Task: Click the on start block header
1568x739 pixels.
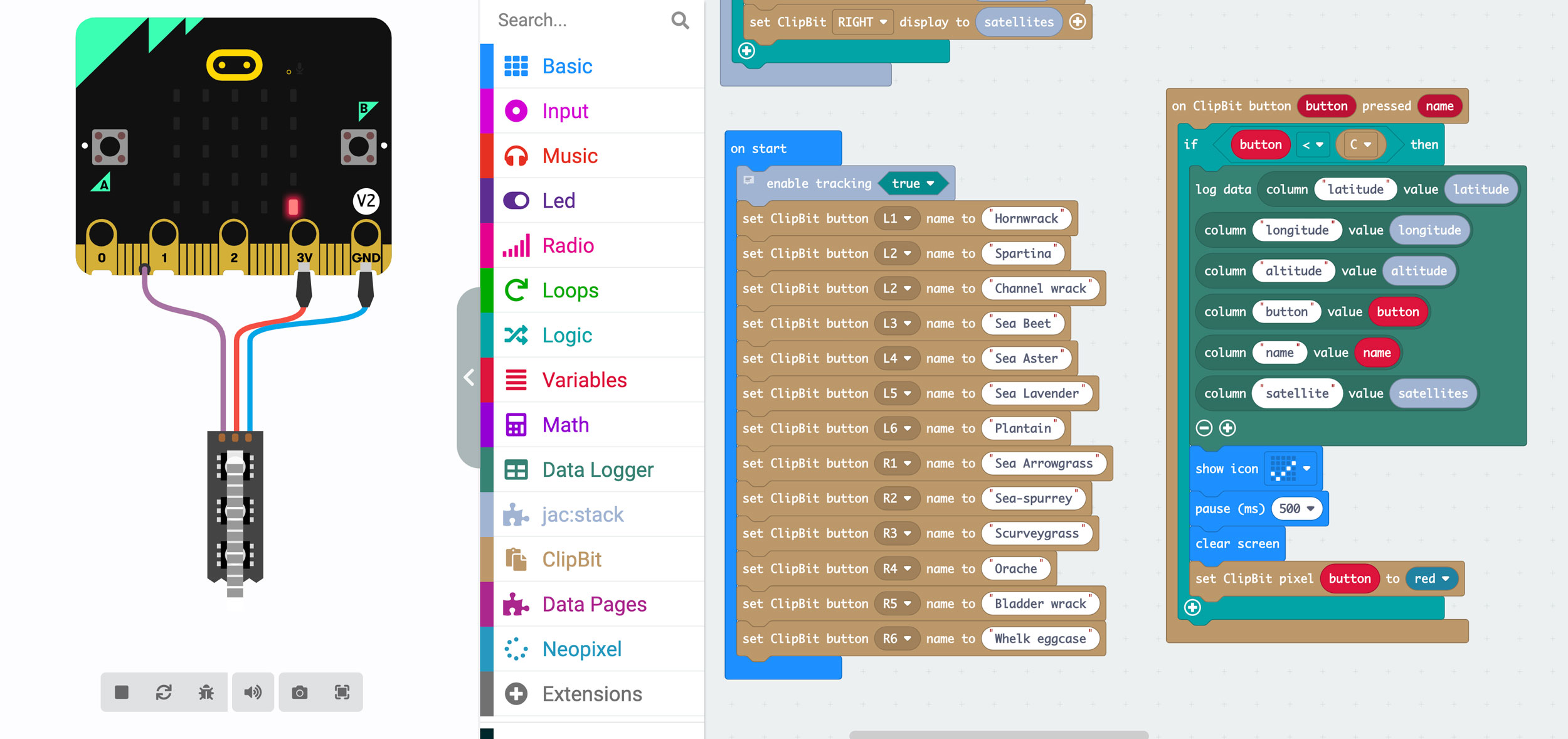Action: [x=783, y=149]
